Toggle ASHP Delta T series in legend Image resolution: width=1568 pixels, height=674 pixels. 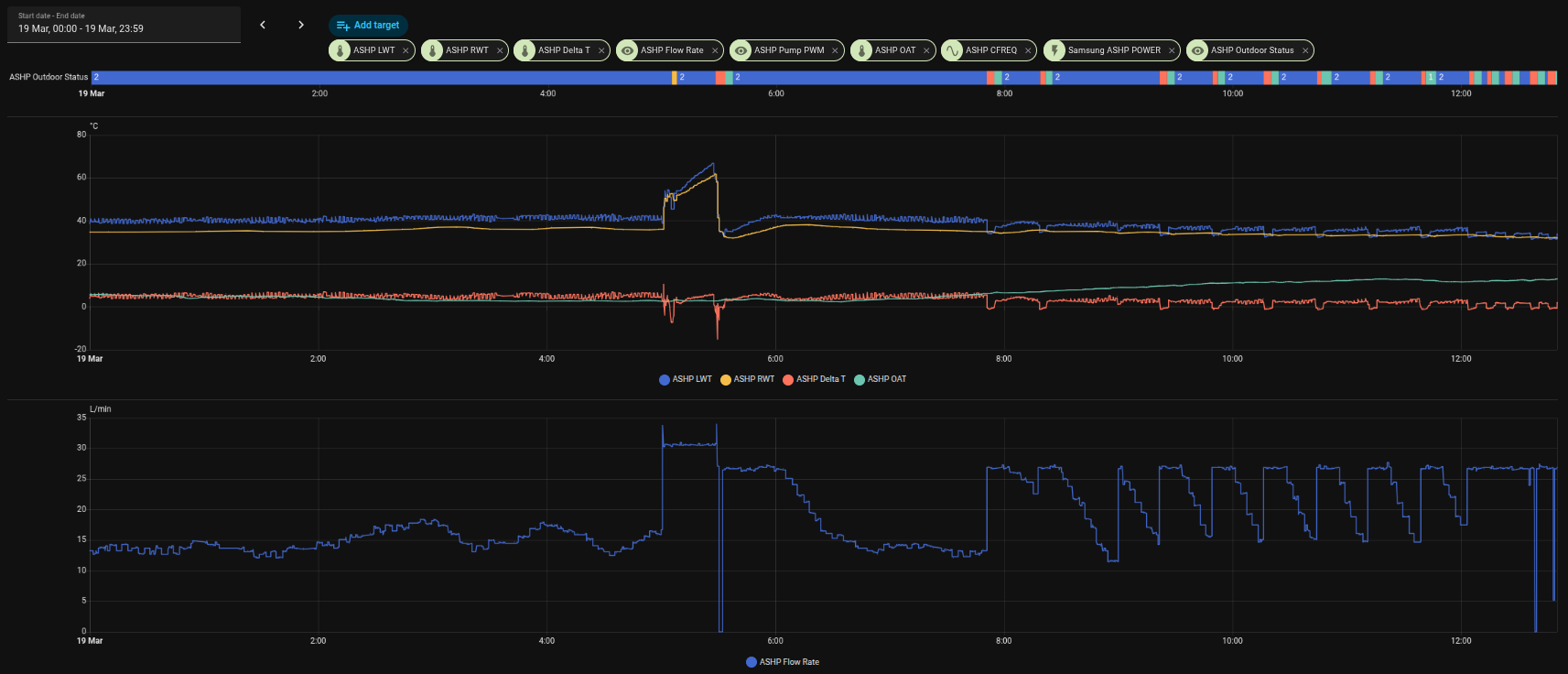coord(814,379)
